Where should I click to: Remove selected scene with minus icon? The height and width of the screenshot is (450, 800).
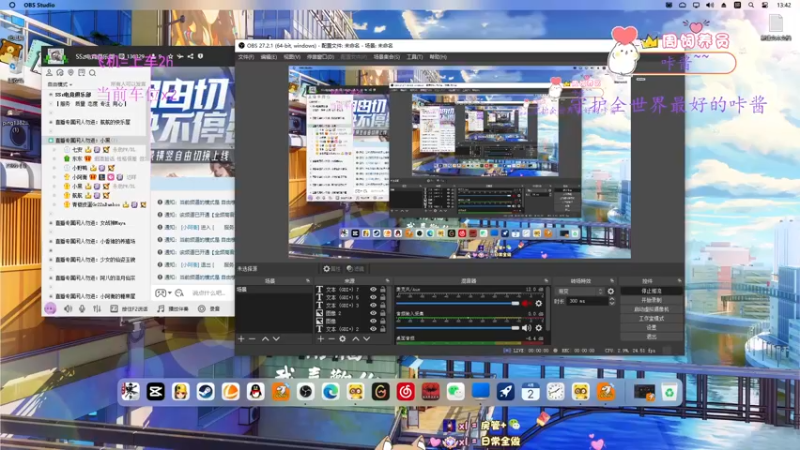pos(252,339)
